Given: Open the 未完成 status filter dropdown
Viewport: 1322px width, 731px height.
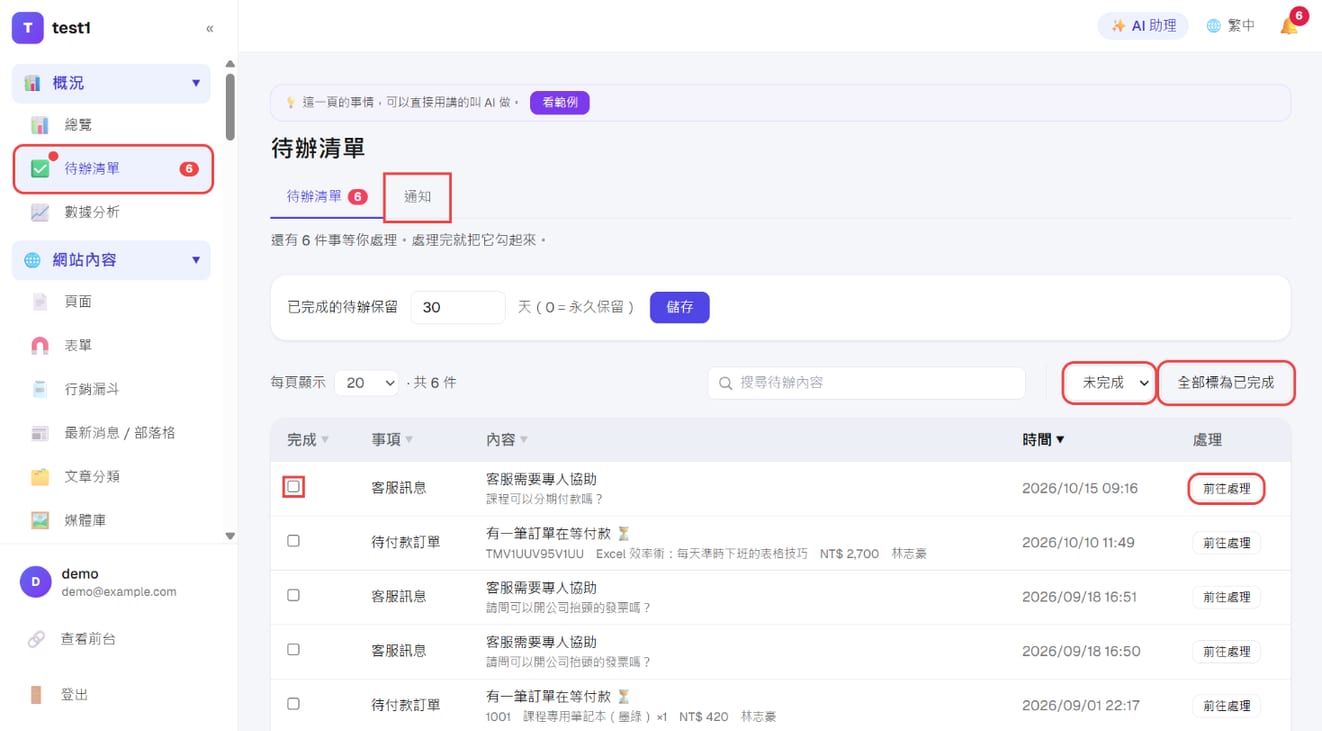Looking at the screenshot, I should (x=1109, y=383).
